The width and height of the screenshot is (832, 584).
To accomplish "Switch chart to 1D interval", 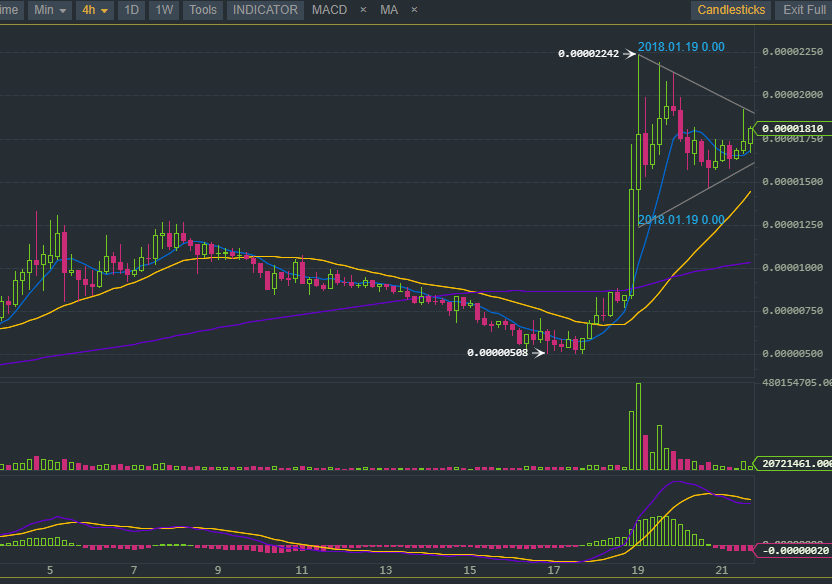I will pyautogui.click(x=131, y=10).
